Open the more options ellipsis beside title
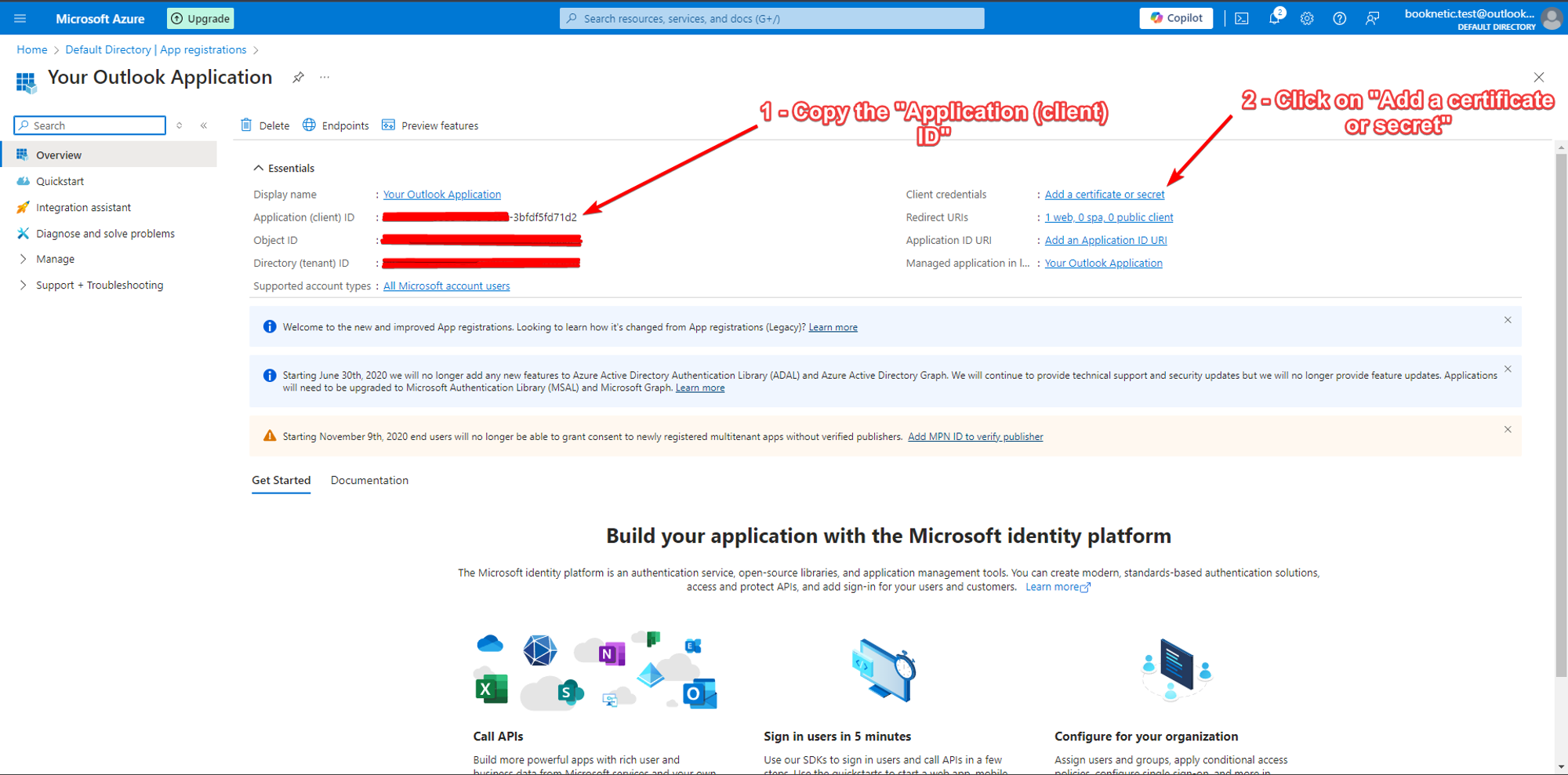This screenshot has width=1568, height=775. (325, 77)
